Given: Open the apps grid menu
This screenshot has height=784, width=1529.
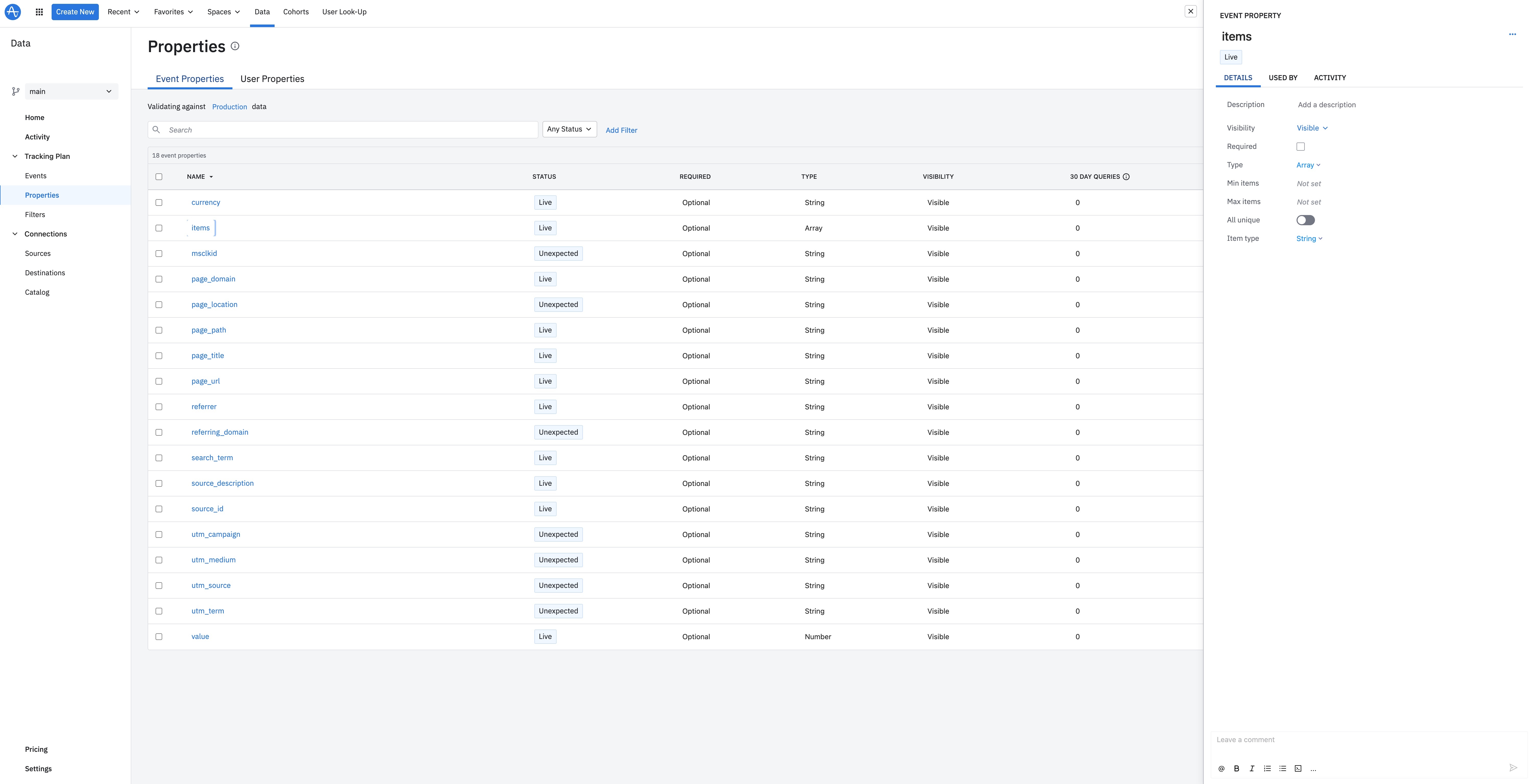Looking at the screenshot, I should (x=39, y=12).
